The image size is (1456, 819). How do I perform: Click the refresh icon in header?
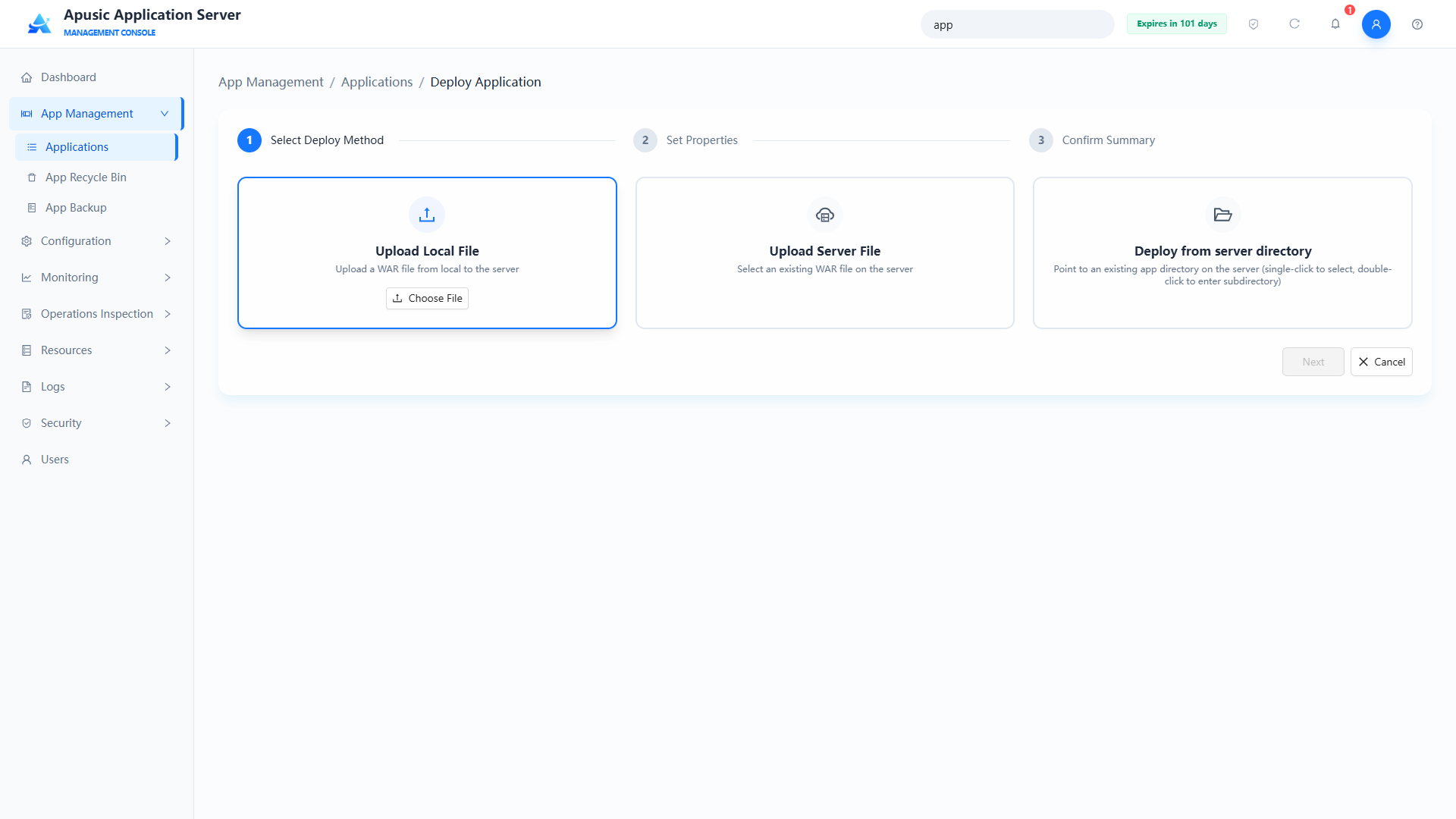(1294, 24)
